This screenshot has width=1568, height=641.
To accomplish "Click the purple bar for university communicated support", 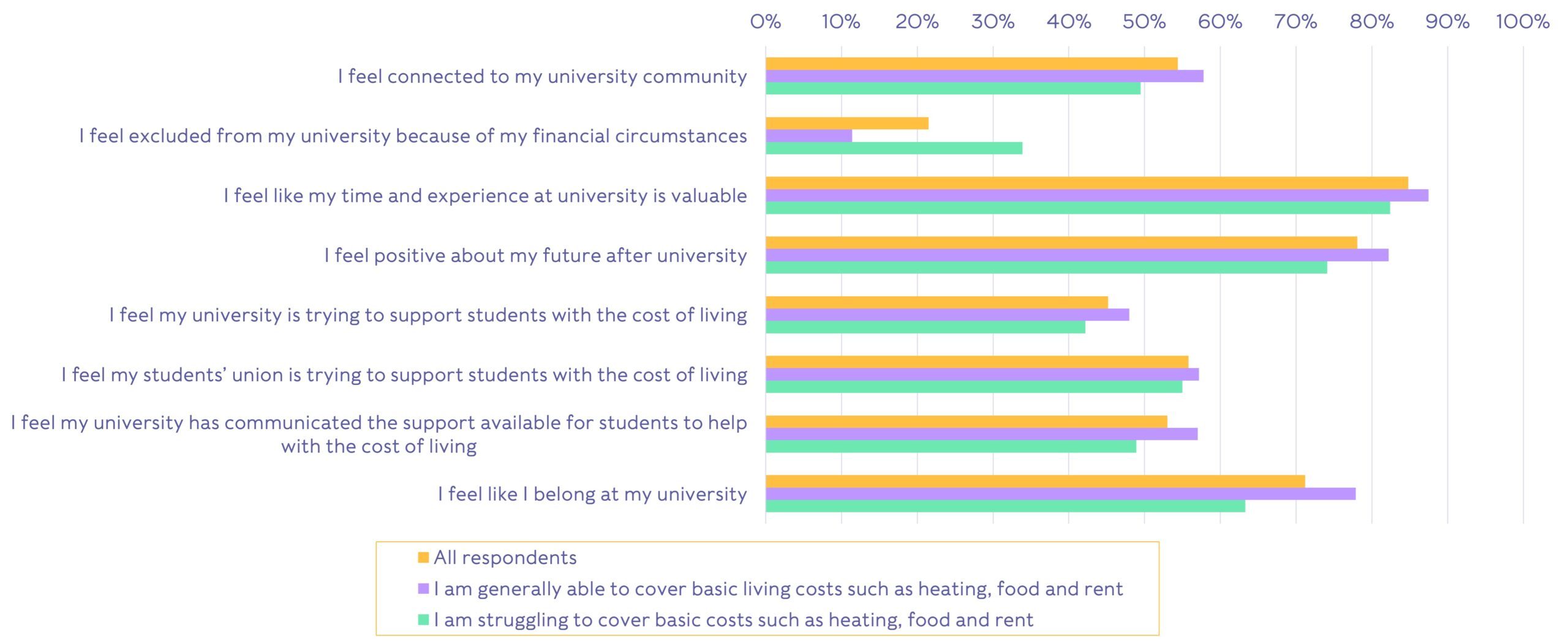I will click(x=981, y=434).
